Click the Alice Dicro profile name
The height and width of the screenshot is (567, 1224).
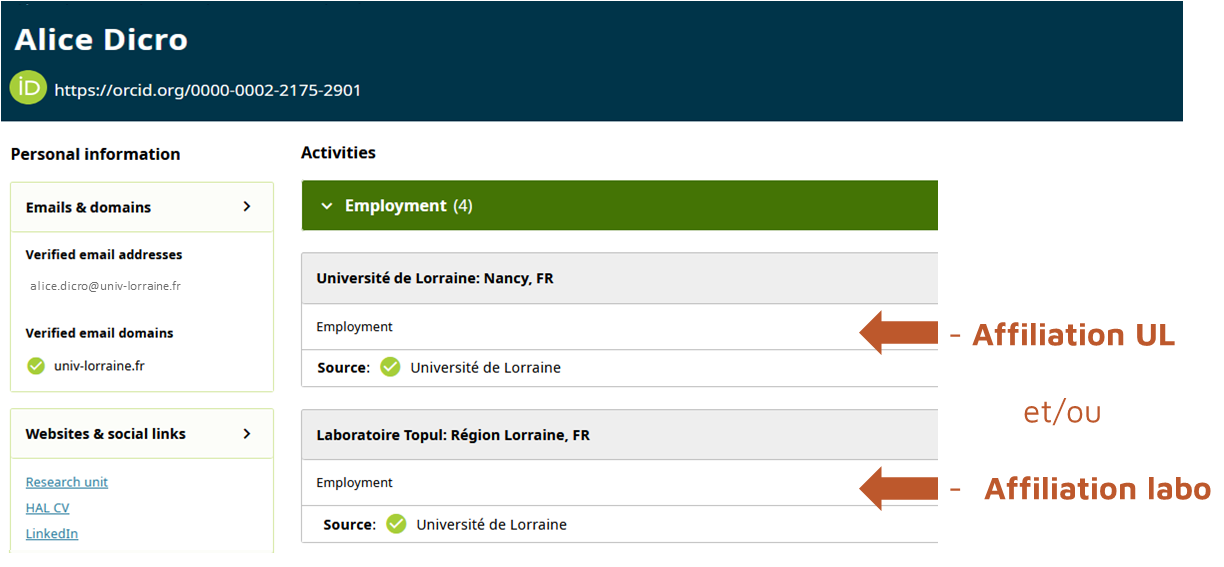[x=101, y=40]
